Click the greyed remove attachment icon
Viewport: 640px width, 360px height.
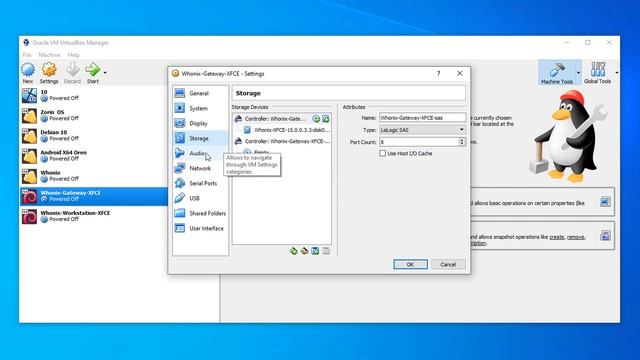click(x=326, y=251)
